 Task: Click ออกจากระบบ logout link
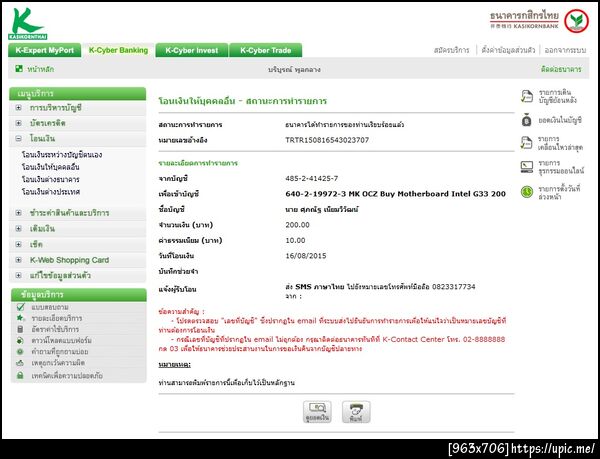(565, 50)
